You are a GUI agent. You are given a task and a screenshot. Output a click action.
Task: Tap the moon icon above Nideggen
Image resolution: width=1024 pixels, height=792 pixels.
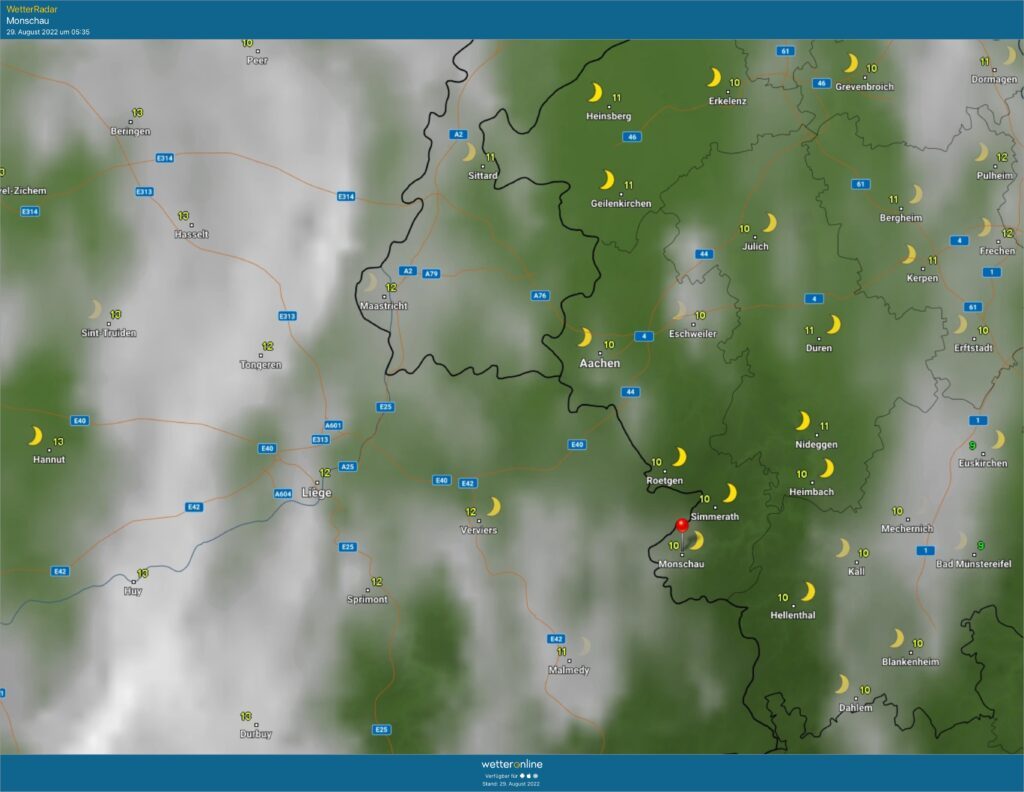[x=803, y=421]
